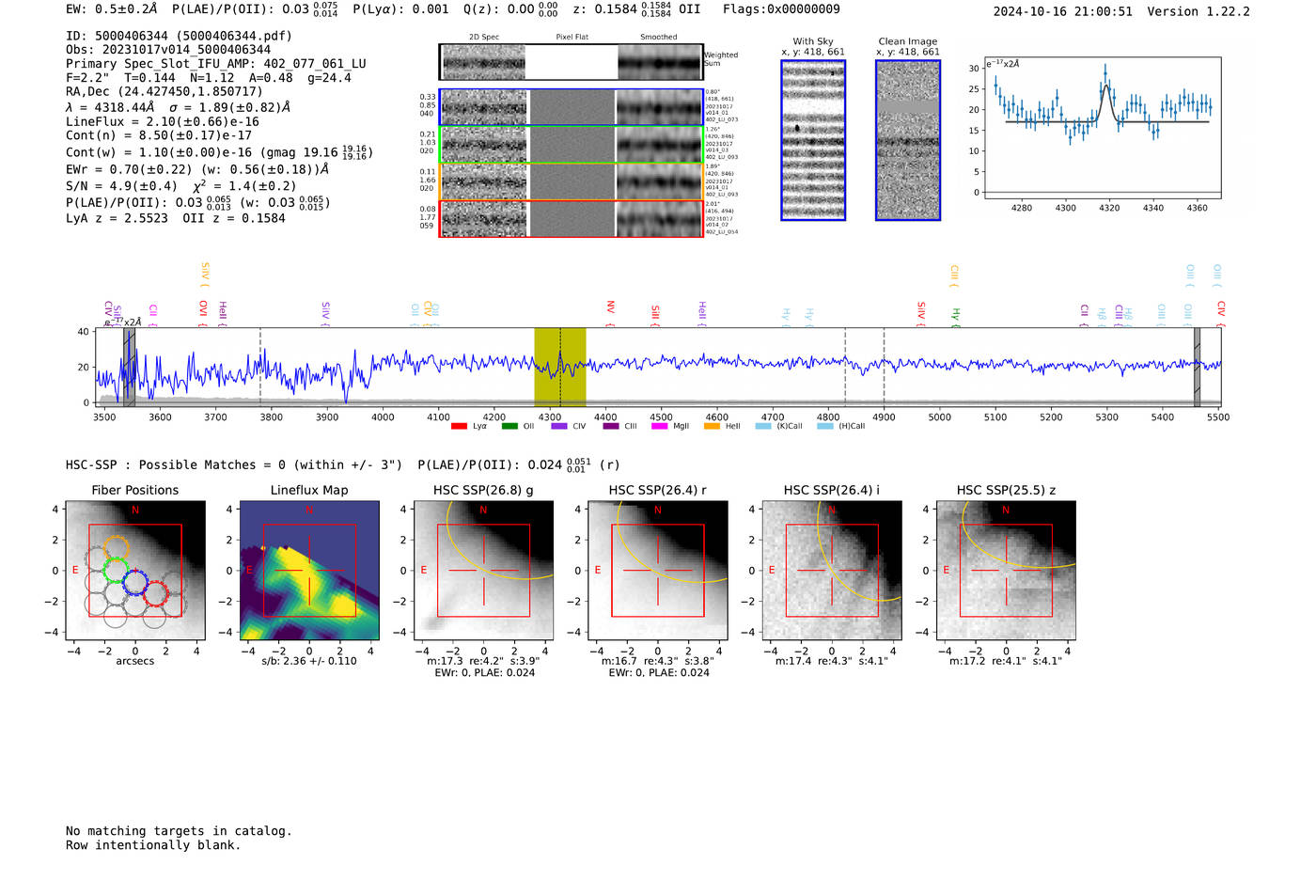Click the Primary Spec_Slot_IFU_AMP: 402_077_061_LU line
Image resolution: width=1316 pixels, height=896 pixels.
coord(216,64)
